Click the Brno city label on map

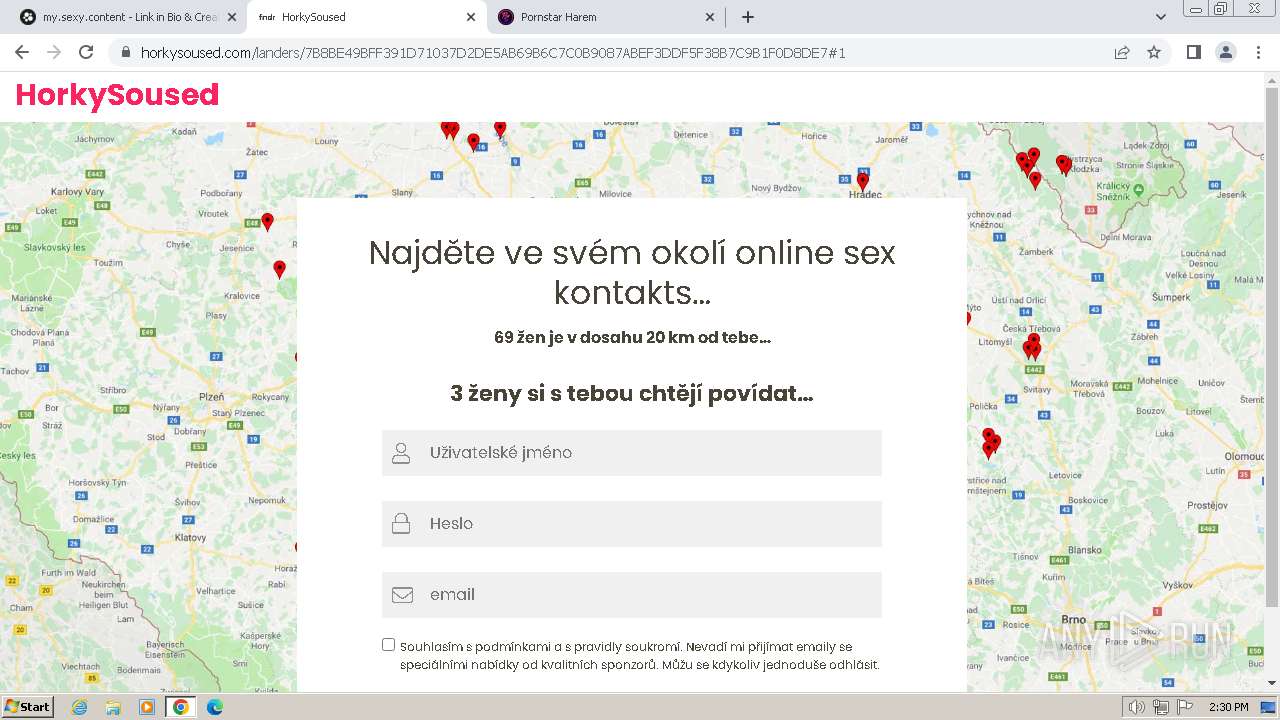(x=1073, y=620)
